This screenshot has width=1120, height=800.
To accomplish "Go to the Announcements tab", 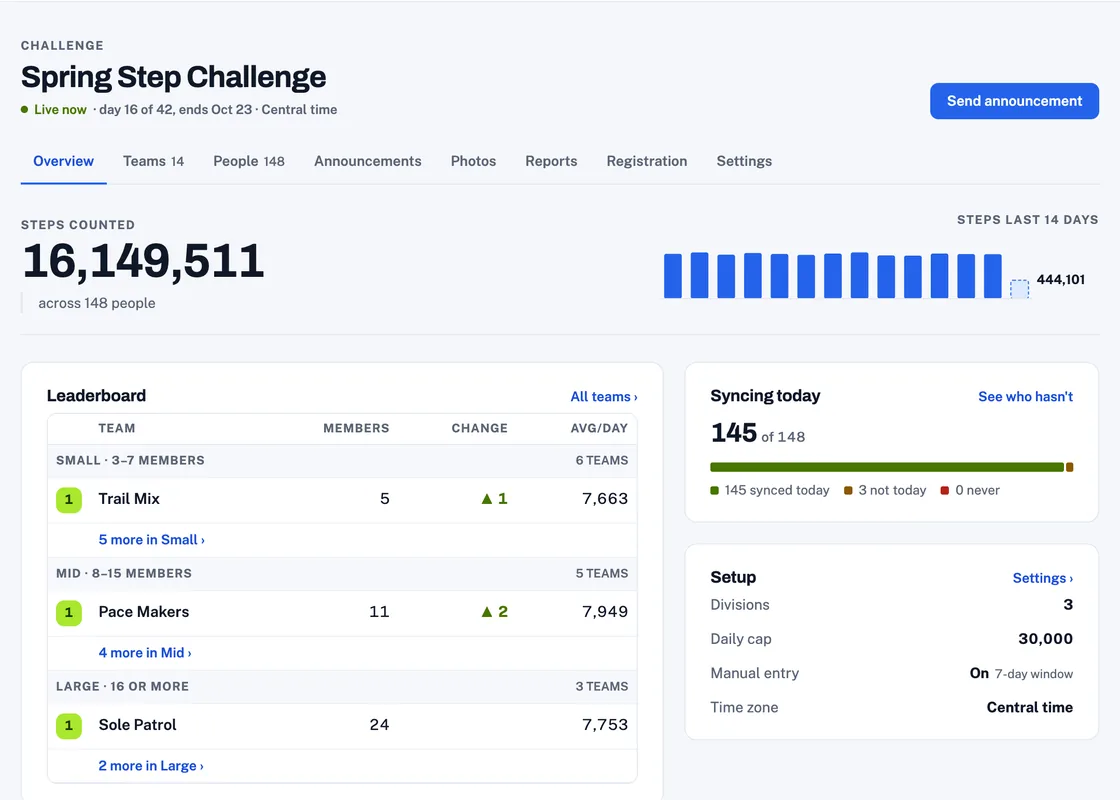I will point(367,161).
